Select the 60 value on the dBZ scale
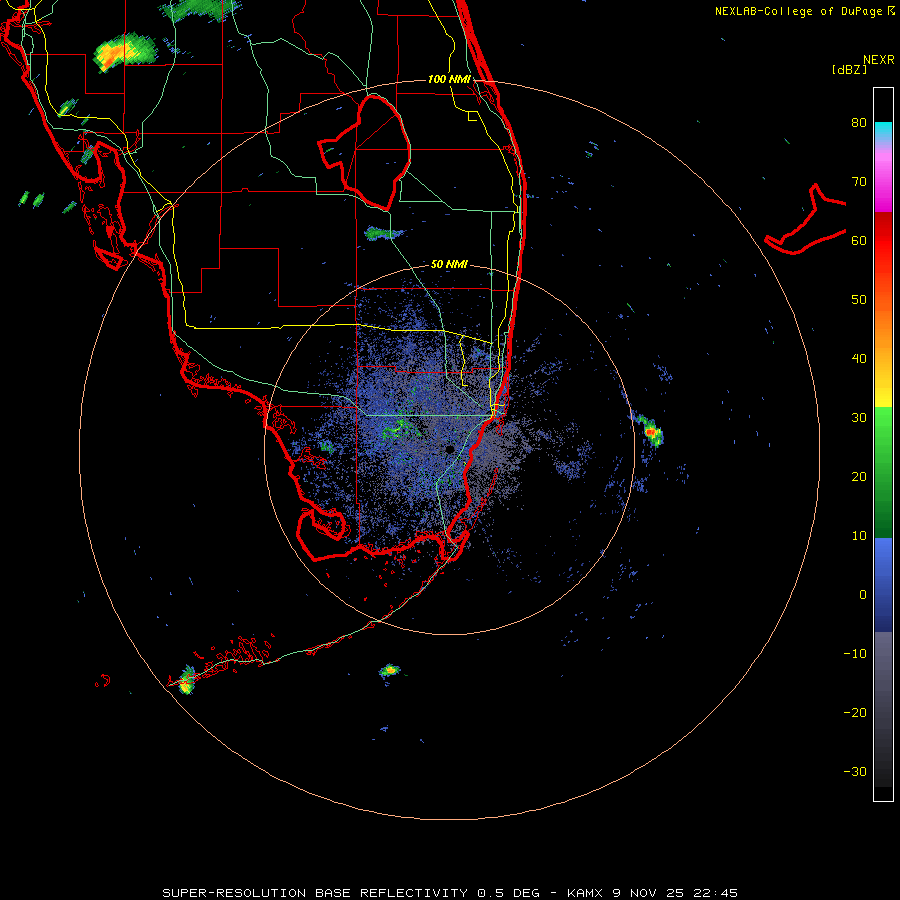Viewport: 900px width, 900px height. (x=859, y=240)
